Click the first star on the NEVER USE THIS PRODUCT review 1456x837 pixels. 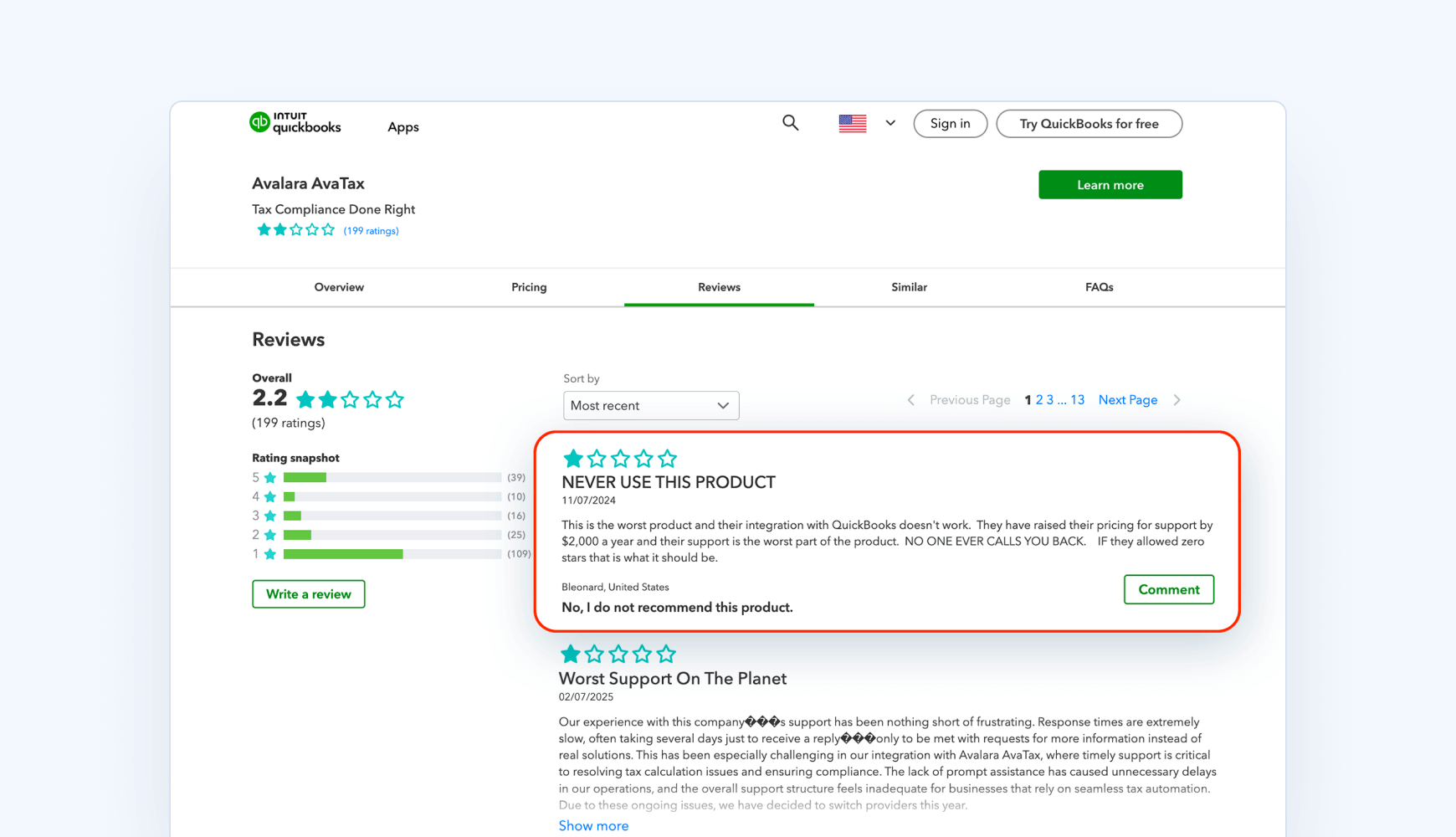coord(573,458)
